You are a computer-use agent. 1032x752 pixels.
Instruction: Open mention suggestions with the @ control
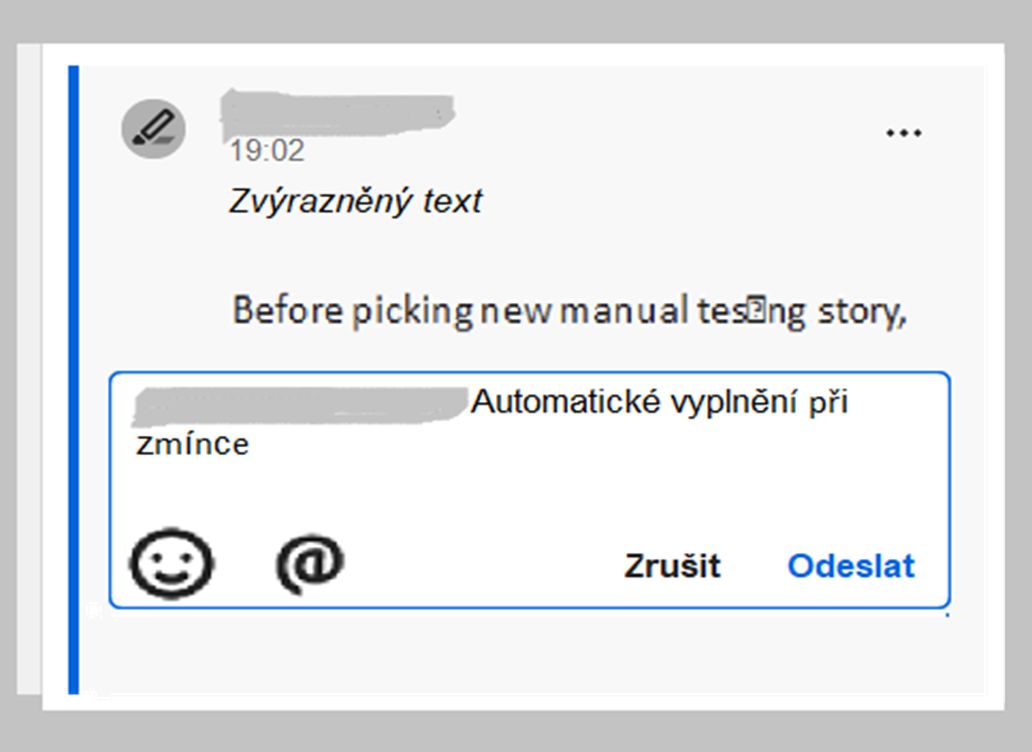click(x=310, y=561)
